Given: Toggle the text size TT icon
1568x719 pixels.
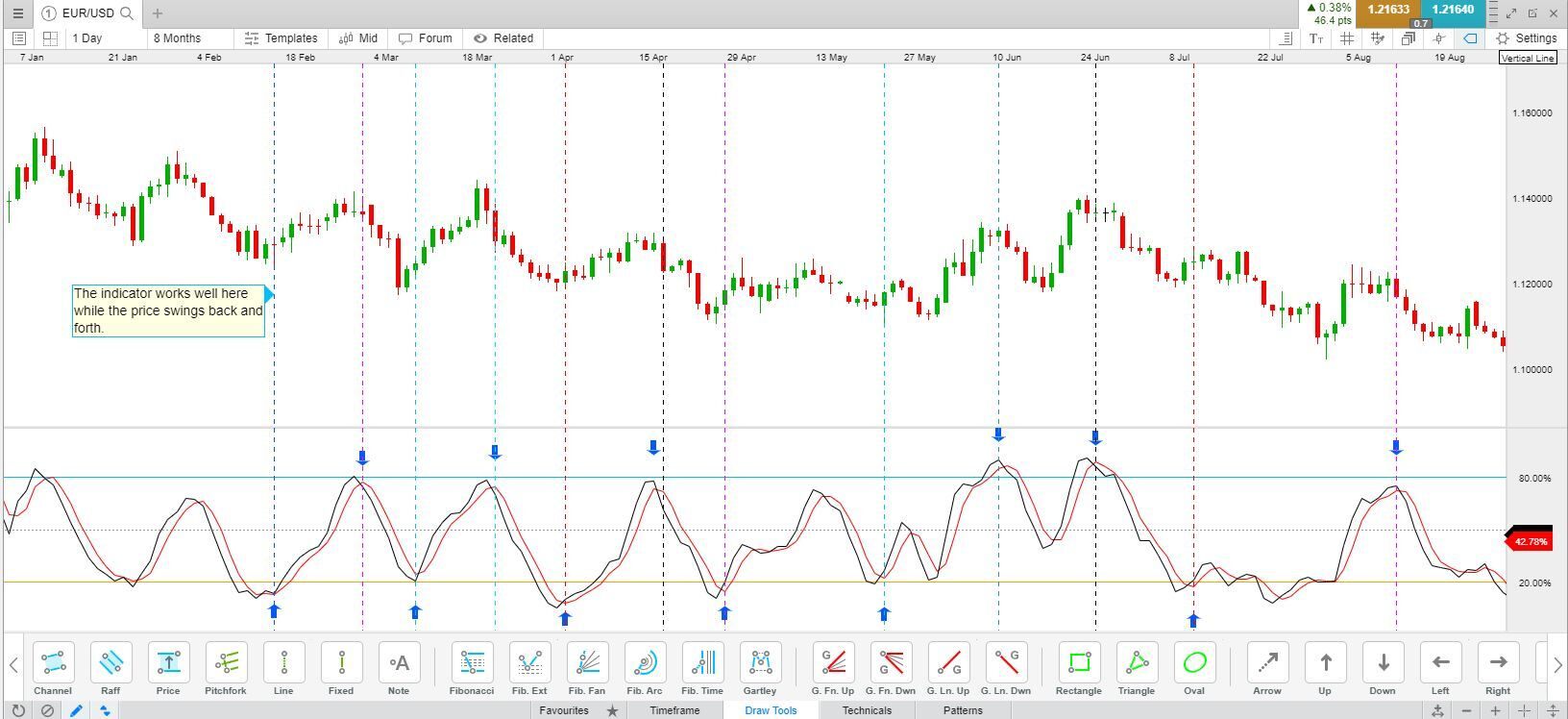Looking at the screenshot, I should [x=1316, y=38].
